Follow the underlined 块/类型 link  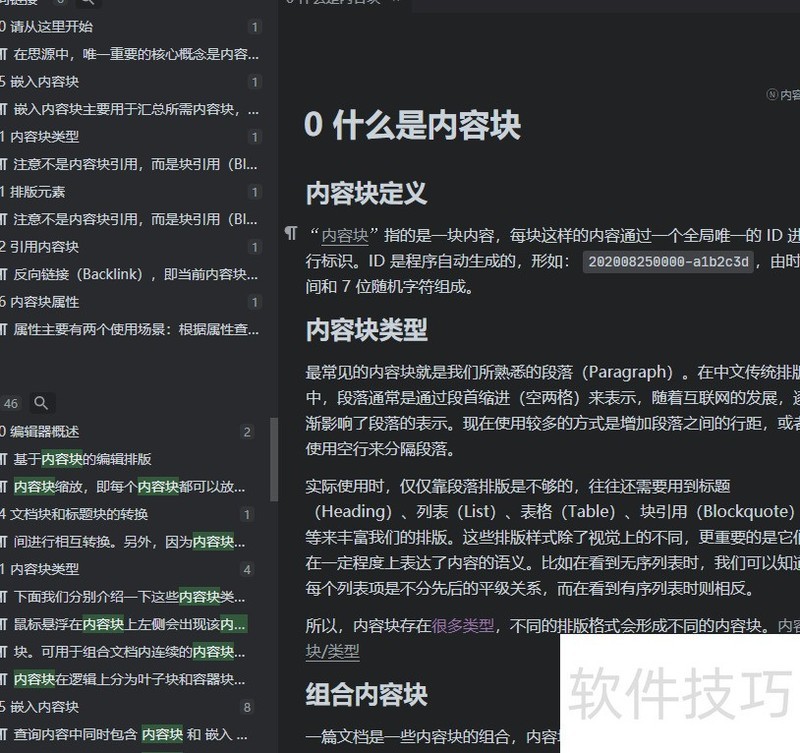(x=333, y=651)
